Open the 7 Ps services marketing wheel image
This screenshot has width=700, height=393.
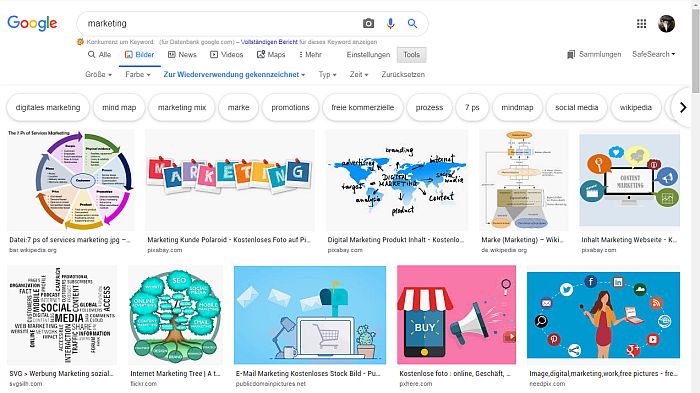[71, 180]
